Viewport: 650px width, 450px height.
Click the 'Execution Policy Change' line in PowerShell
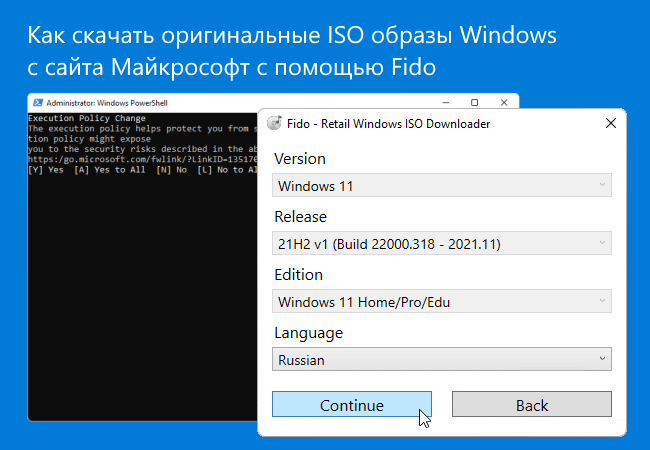pos(87,118)
